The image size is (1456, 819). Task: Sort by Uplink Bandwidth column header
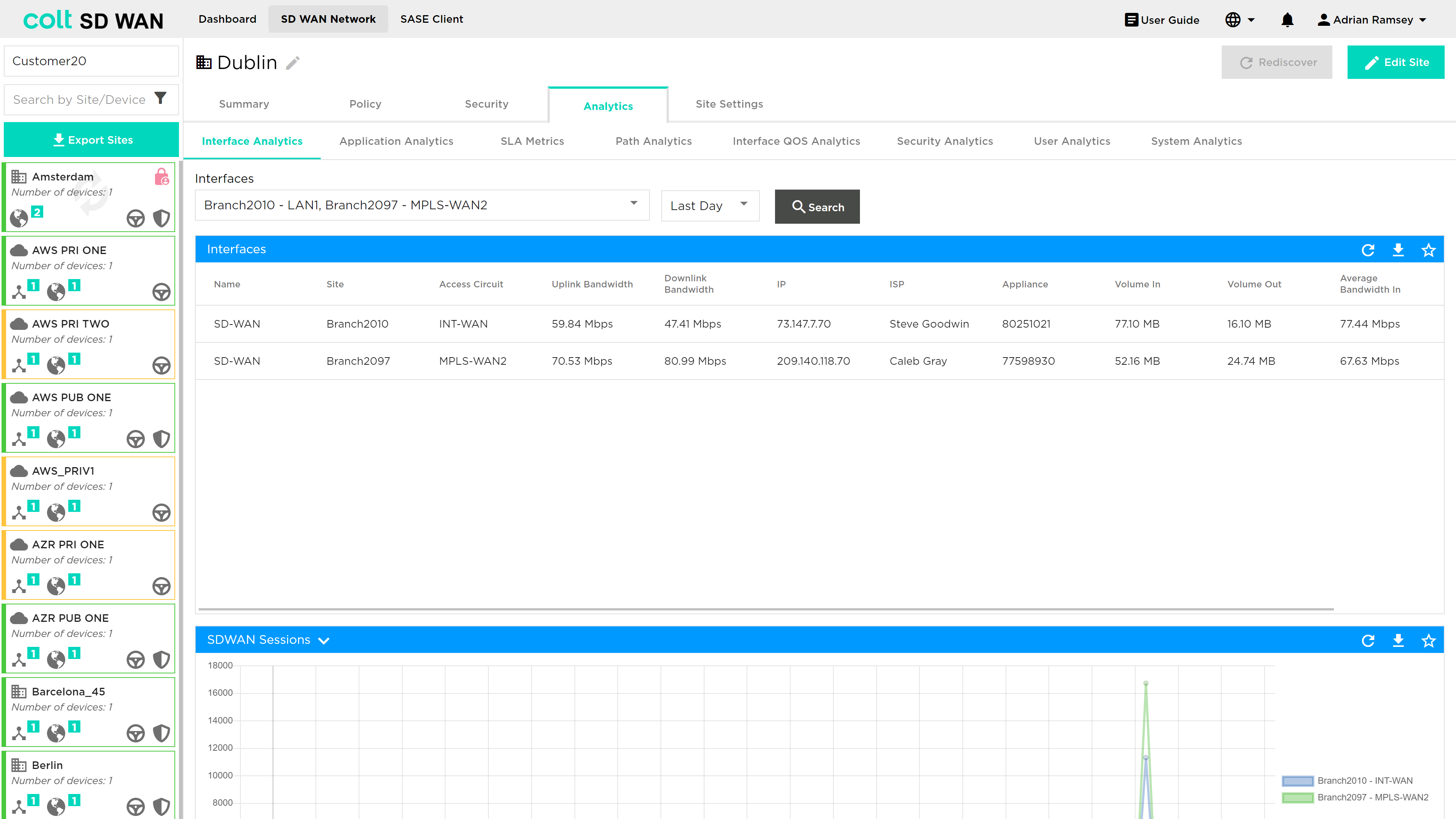pyautogui.click(x=592, y=284)
